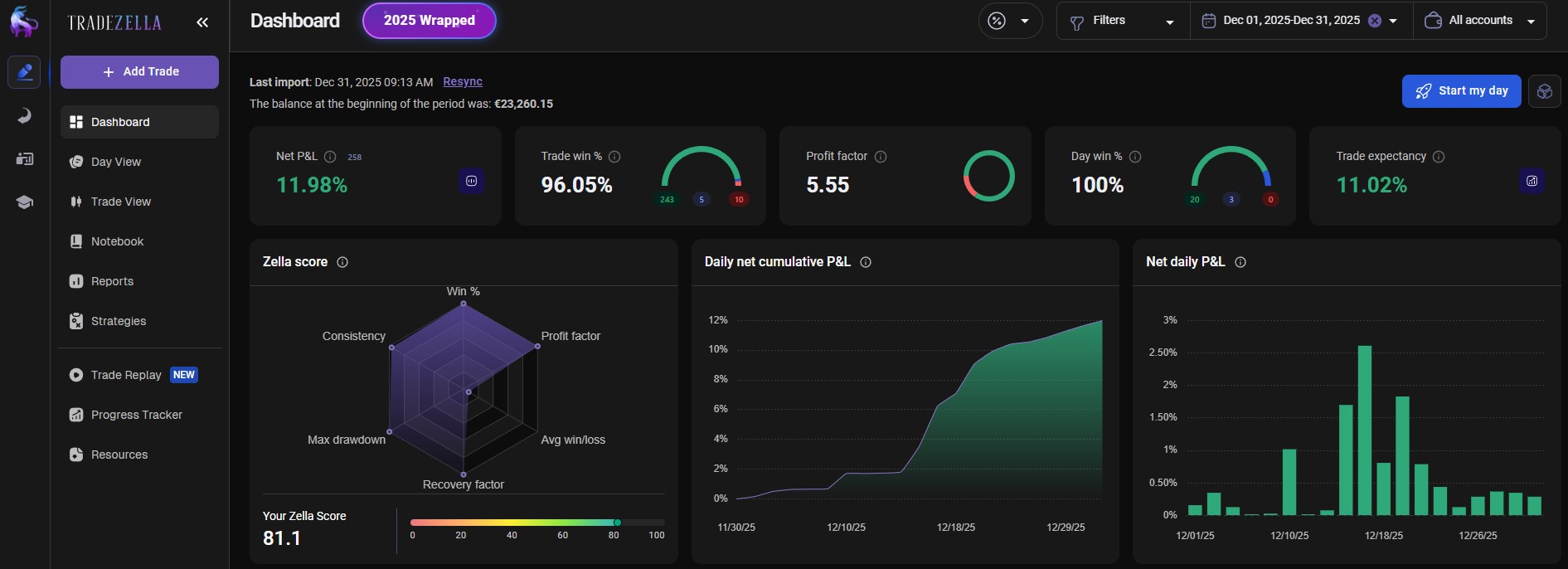Click the Resync link
Viewport: 1568px width, 569px height.
tap(463, 81)
